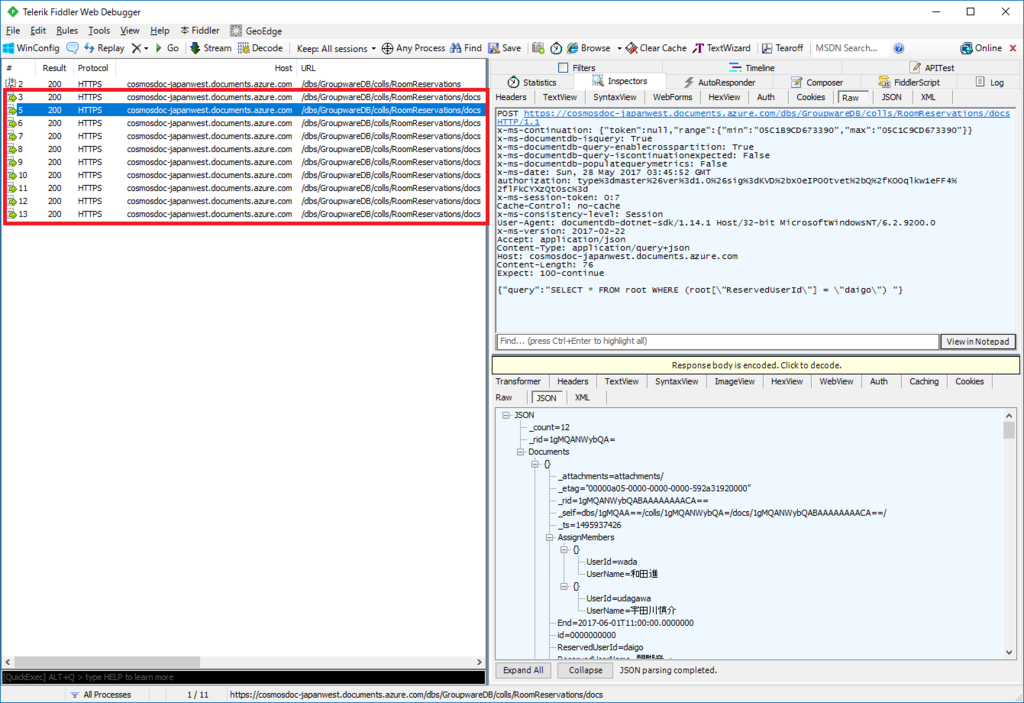Click View in Notepad button
This screenshot has width=1024, height=703.
click(x=978, y=342)
